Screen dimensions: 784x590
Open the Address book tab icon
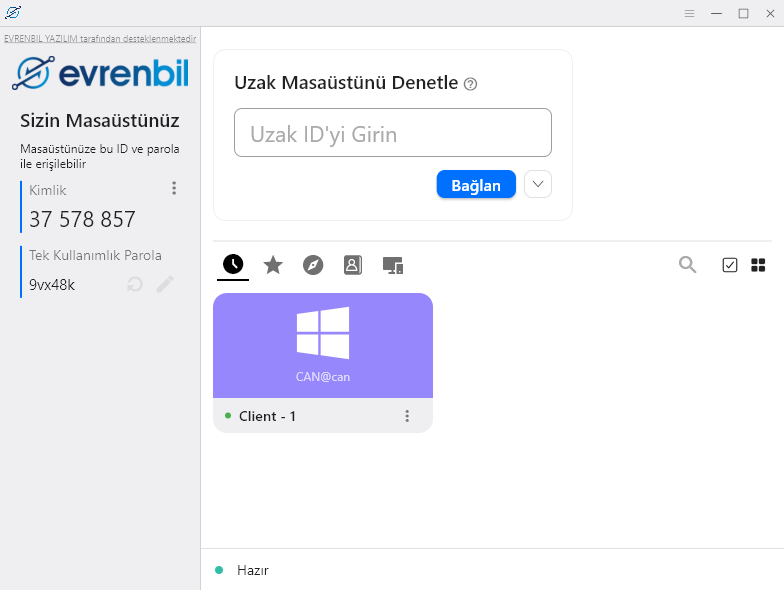[x=352, y=265]
